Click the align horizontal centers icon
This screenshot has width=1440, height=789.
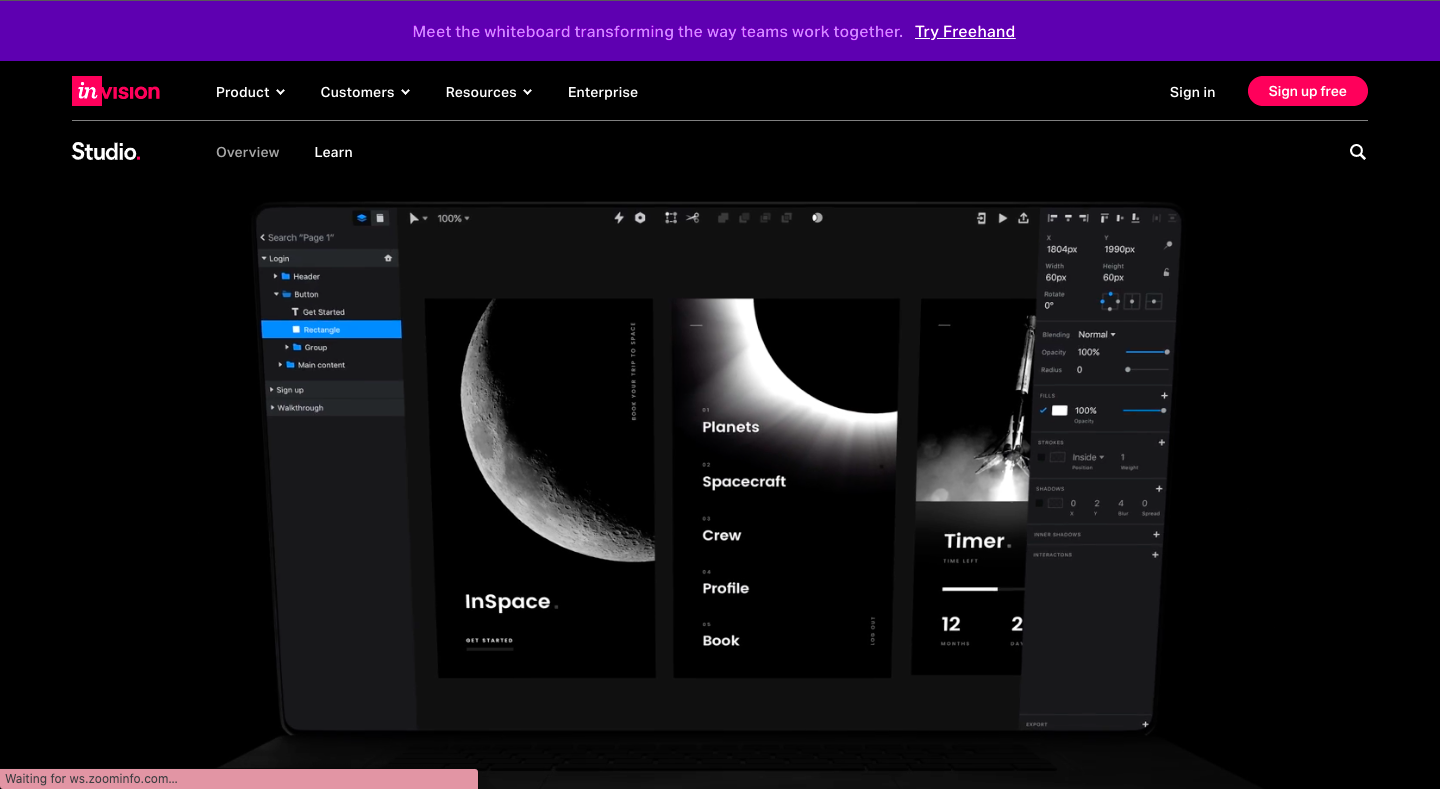[1069, 218]
